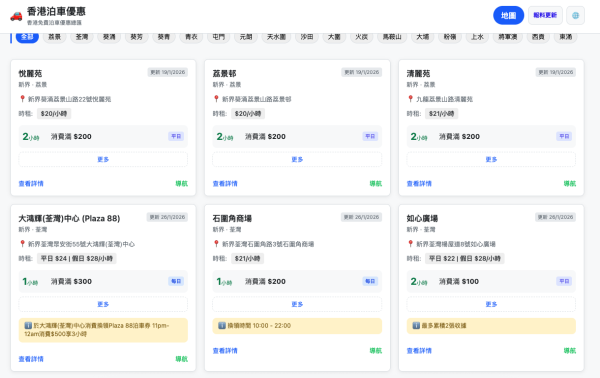Expand 更多 offers in Plaza 88 card
The image size is (600, 378).
click(103, 304)
